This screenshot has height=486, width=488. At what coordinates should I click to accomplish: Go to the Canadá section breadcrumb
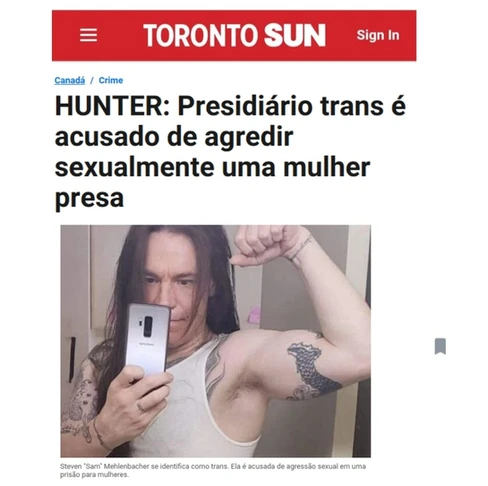pos(70,80)
